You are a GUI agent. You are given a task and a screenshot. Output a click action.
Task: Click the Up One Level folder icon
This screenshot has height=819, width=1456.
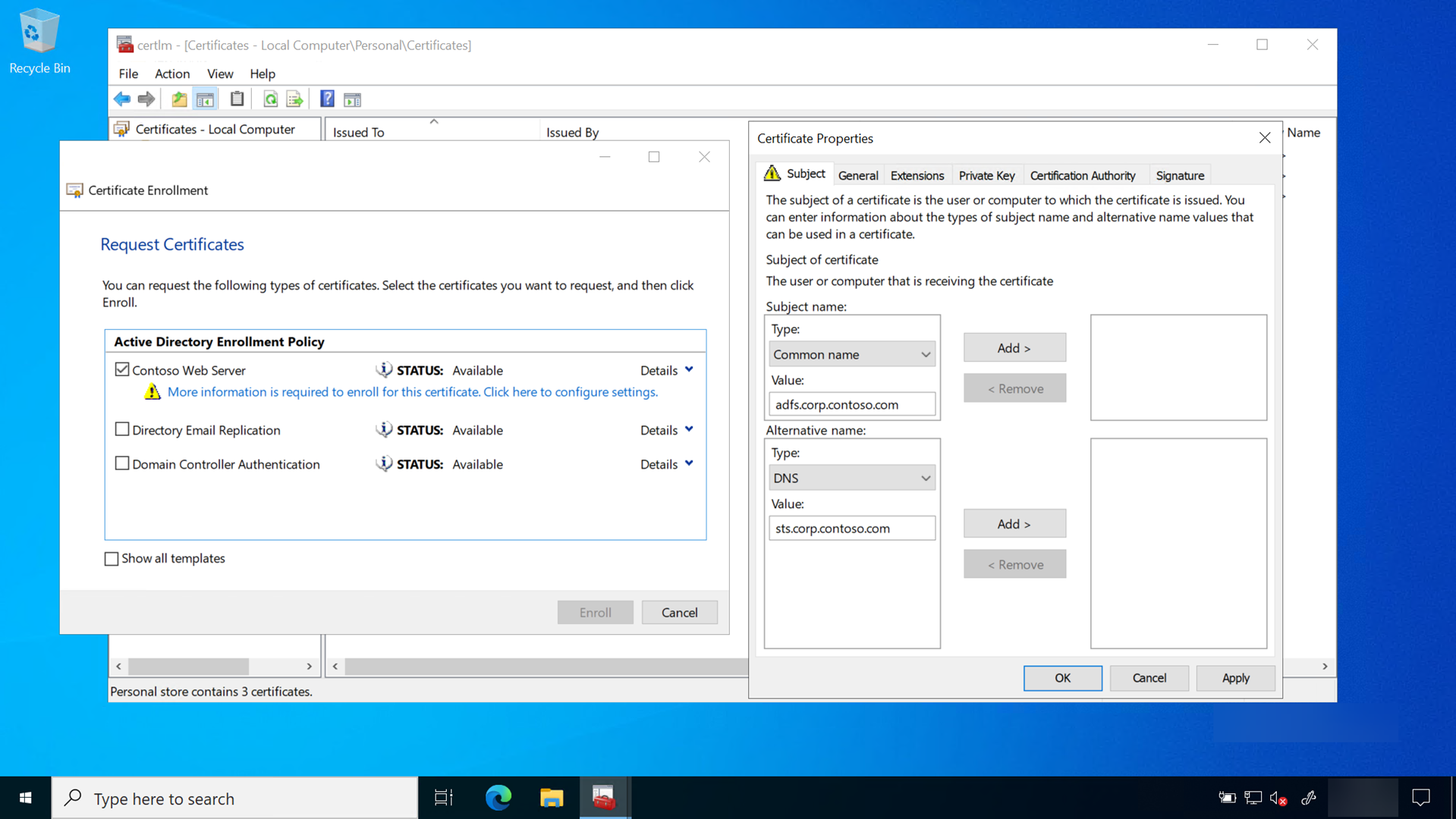click(x=179, y=99)
